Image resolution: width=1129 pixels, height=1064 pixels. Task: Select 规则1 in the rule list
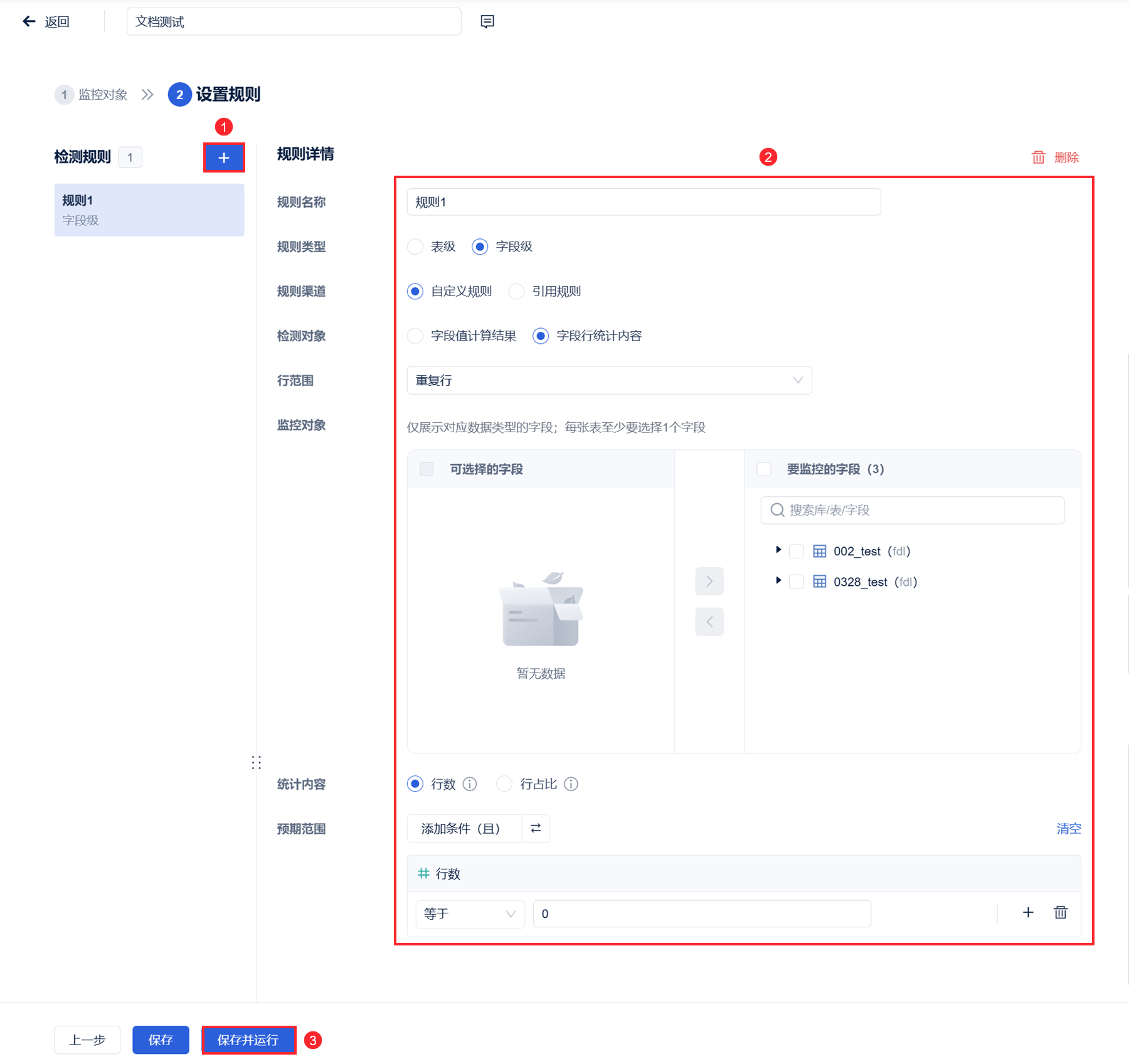point(149,210)
